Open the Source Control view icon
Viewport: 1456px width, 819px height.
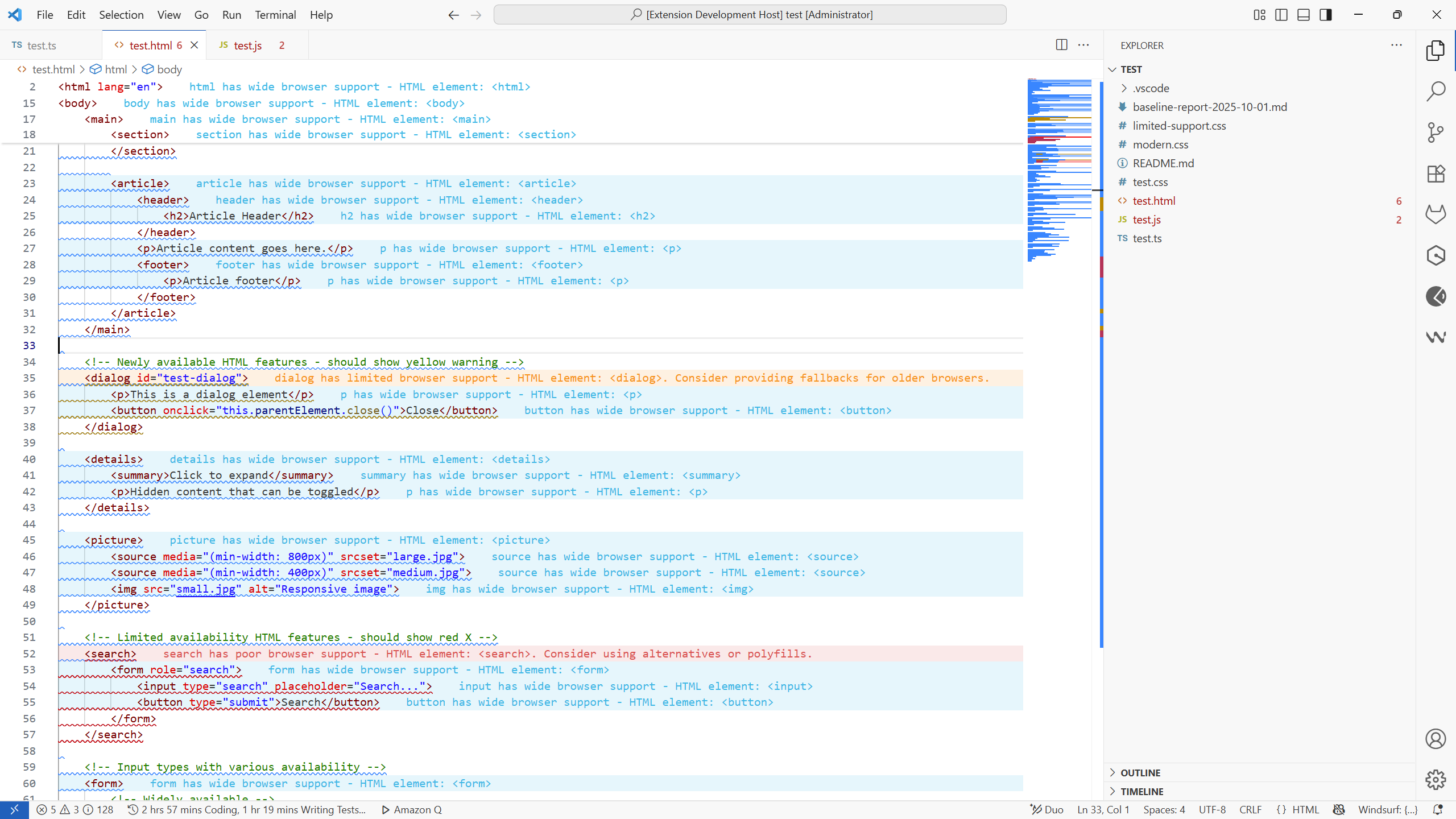click(x=1436, y=133)
